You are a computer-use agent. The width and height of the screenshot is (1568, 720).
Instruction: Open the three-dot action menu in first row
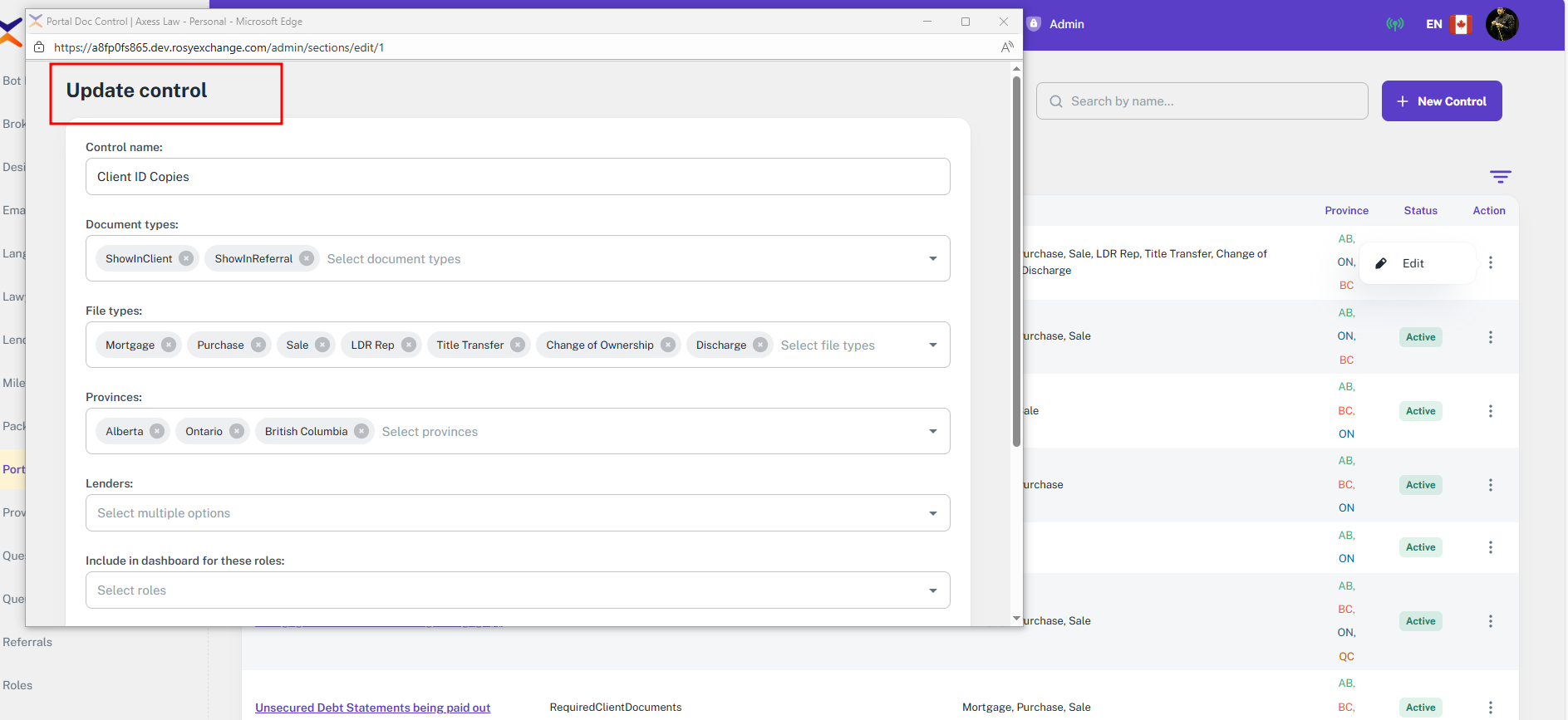coord(1490,262)
